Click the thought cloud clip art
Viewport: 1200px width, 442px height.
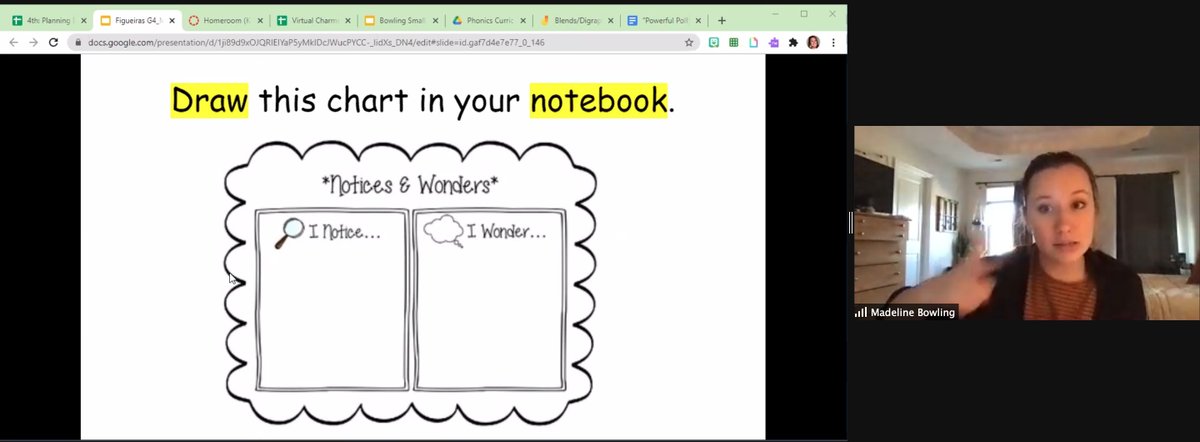coord(443,232)
